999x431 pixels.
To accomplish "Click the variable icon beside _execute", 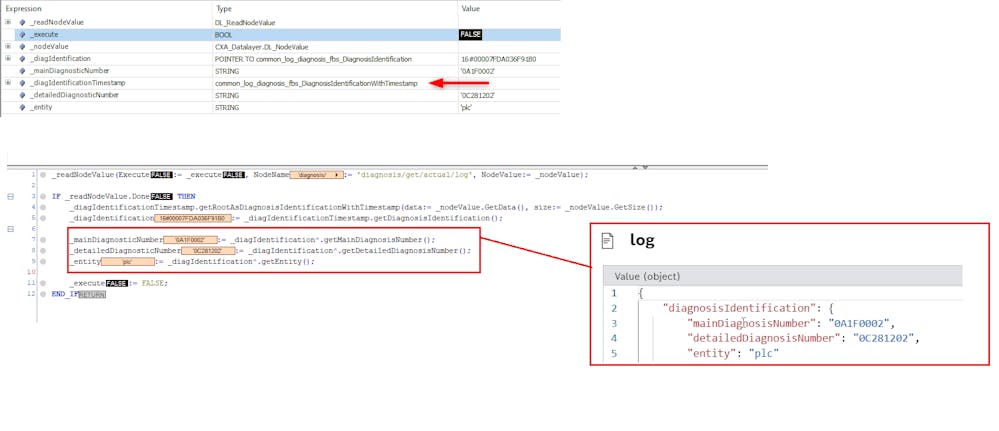I will tap(22, 34).
